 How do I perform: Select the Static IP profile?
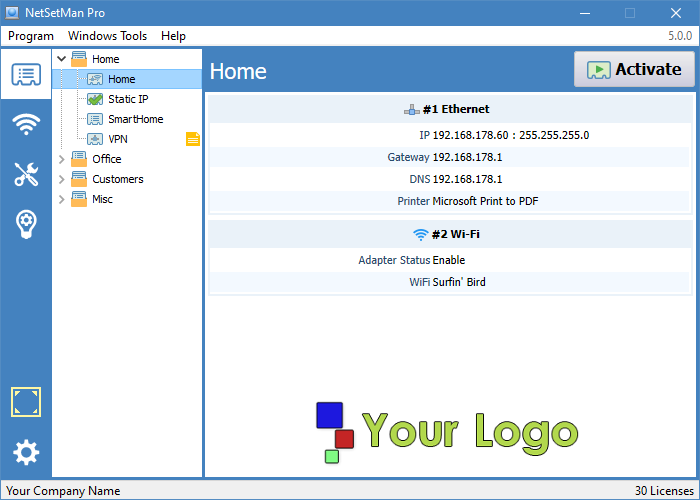(128, 99)
